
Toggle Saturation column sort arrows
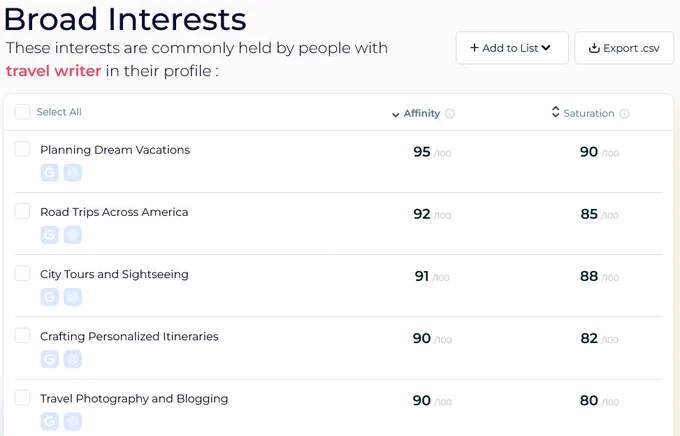(x=555, y=112)
